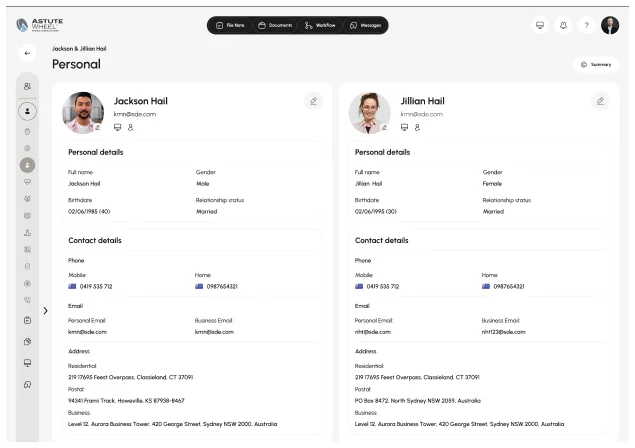This screenshot has width=635, height=448.
Task: Edit Jillian Hail's card with the pencil
Action: pyautogui.click(x=600, y=101)
